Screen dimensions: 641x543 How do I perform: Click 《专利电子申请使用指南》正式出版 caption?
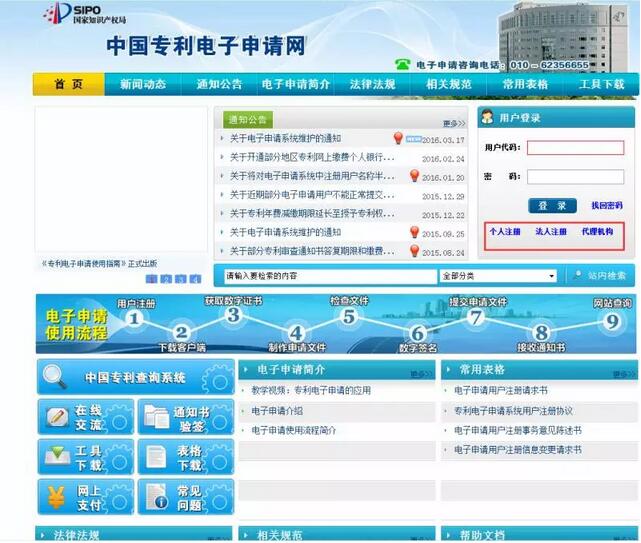pos(99,263)
